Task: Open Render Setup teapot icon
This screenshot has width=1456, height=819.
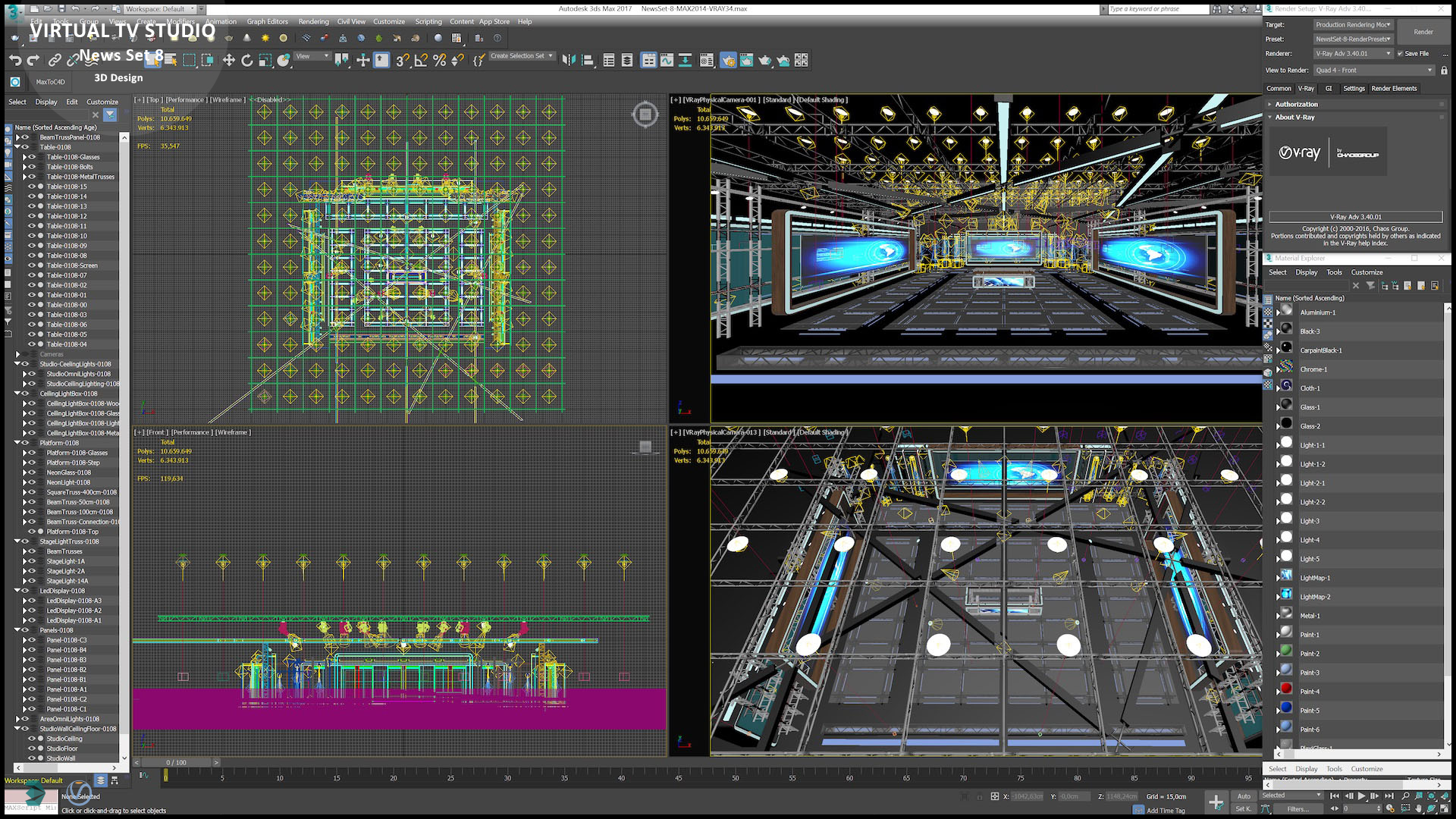Action: [728, 61]
